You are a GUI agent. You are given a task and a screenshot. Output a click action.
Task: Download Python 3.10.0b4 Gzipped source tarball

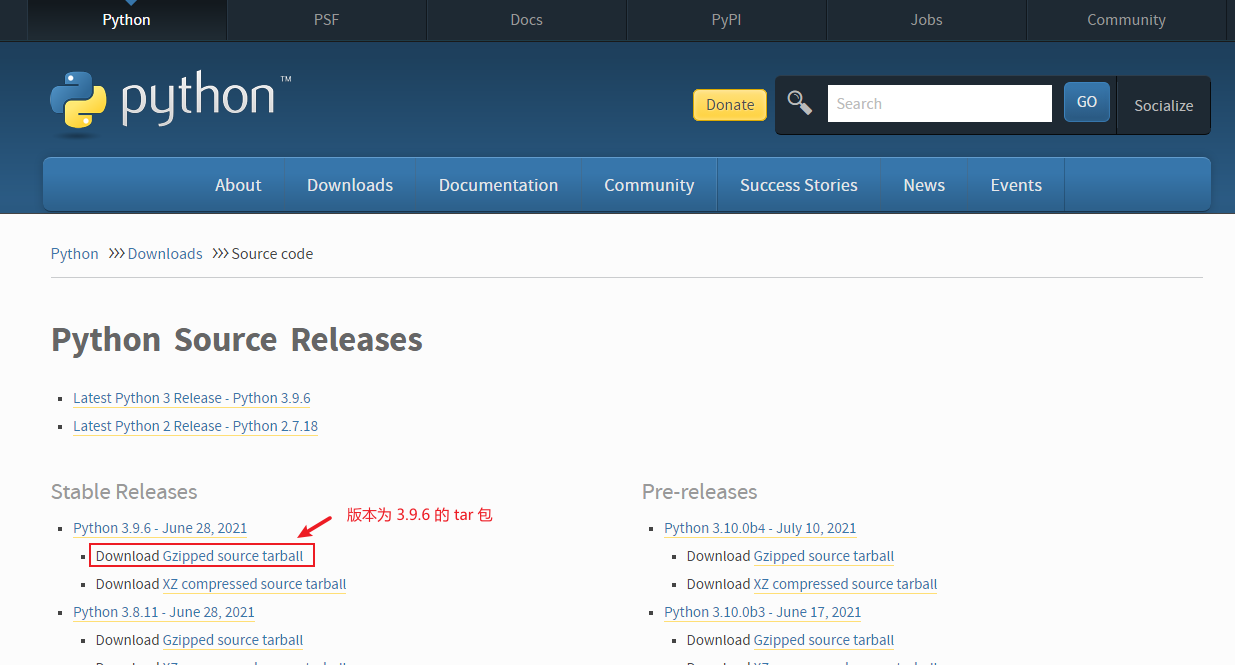(x=824, y=556)
